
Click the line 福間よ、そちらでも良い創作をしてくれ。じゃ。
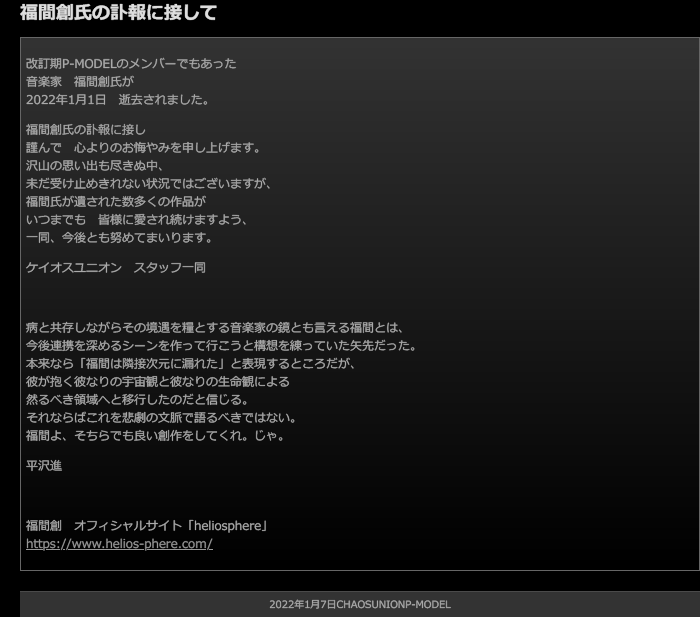click(x=155, y=435)
